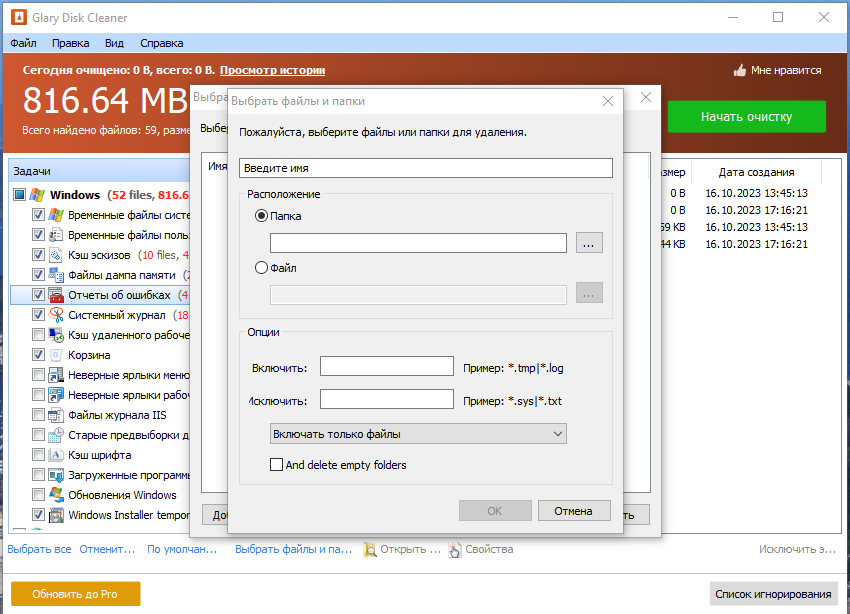Click the Корзина recycle bin icon

(56, 355)
